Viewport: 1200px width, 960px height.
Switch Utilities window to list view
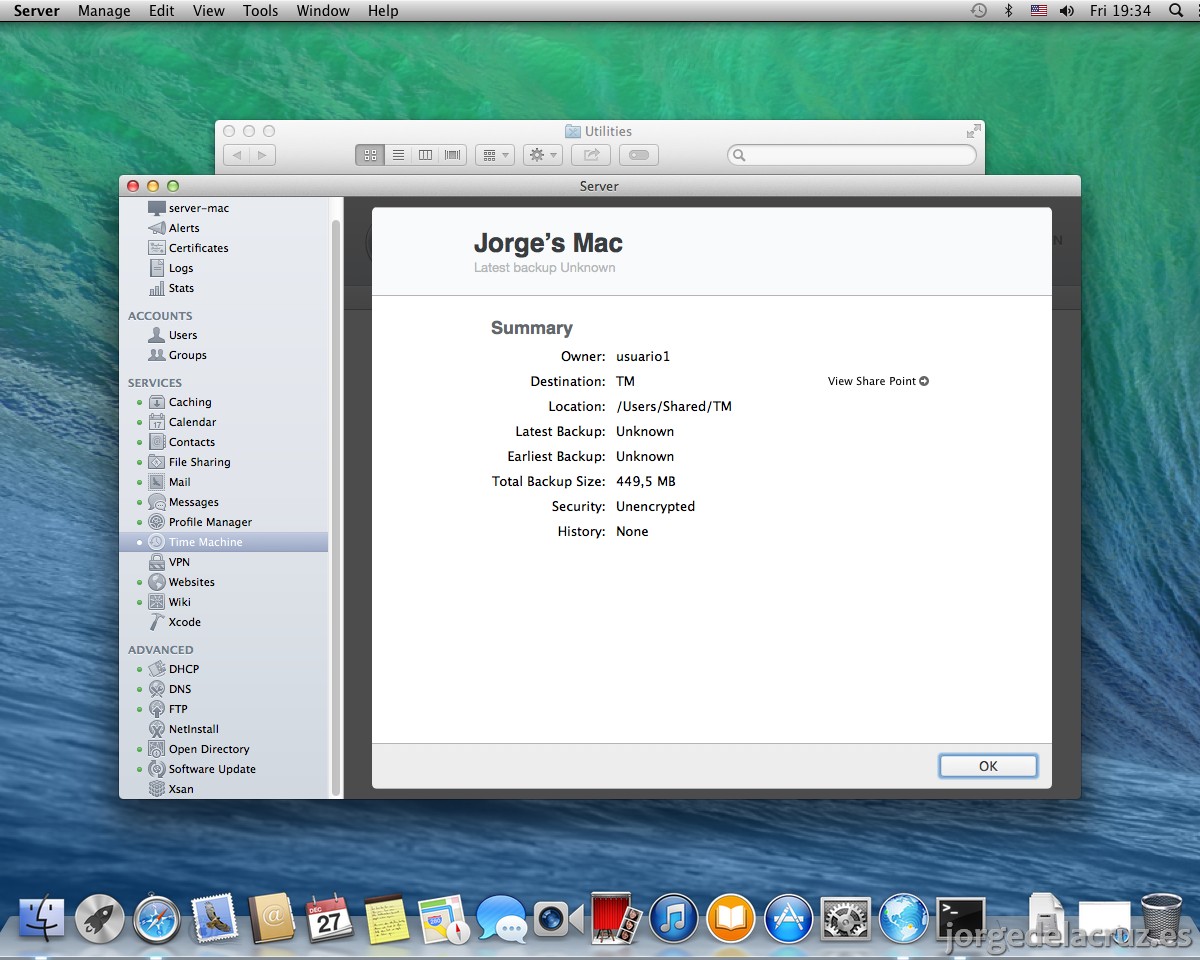pos(398,155)
